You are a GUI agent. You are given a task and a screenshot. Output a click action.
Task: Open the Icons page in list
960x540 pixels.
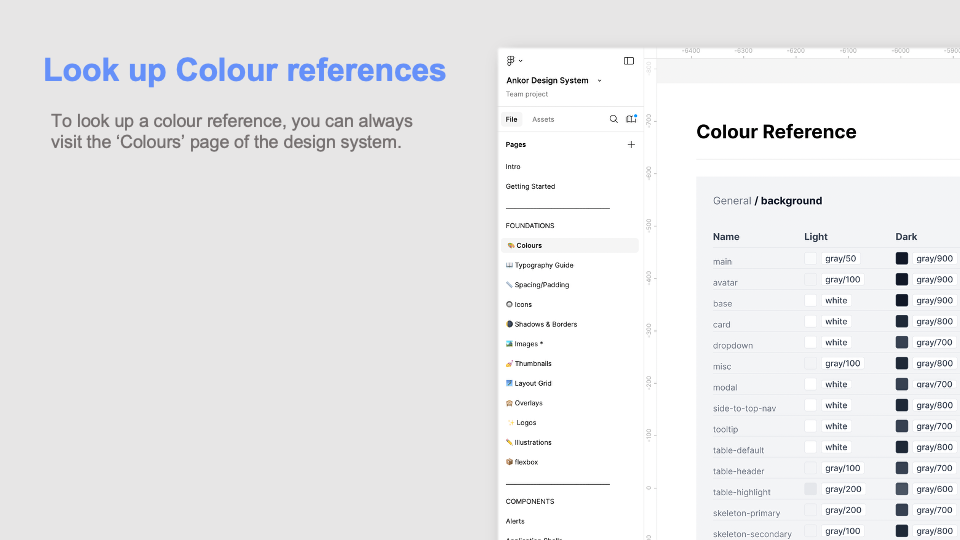point(523,304)
